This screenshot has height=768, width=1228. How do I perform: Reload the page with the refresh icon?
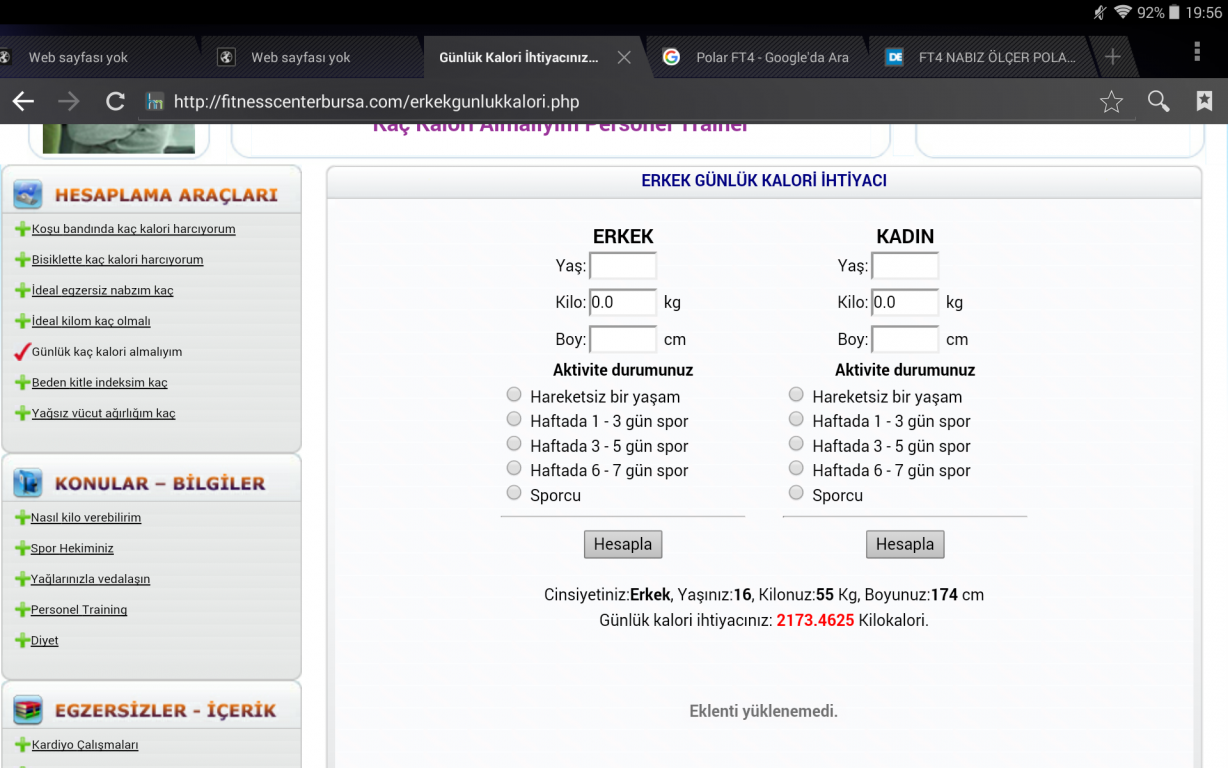tap(115, 101)
